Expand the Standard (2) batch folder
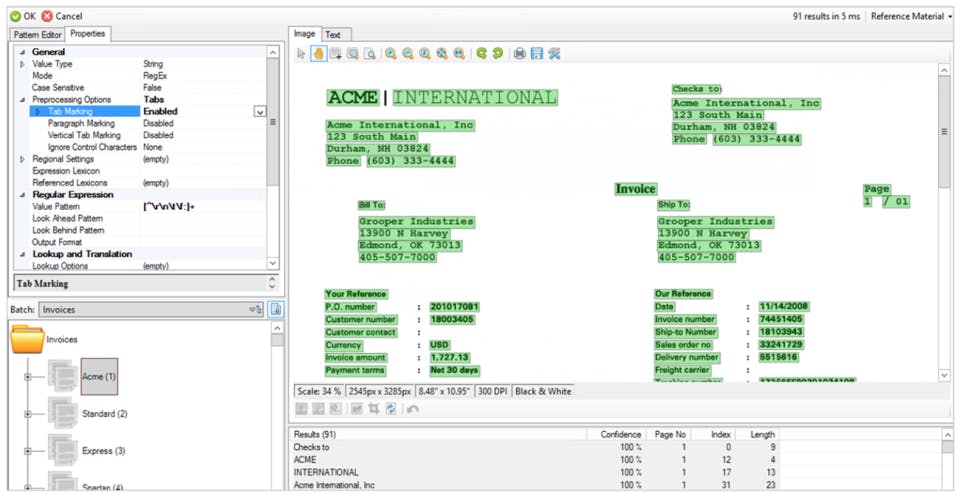Screen dimensions: 960x500 [28, 414]
